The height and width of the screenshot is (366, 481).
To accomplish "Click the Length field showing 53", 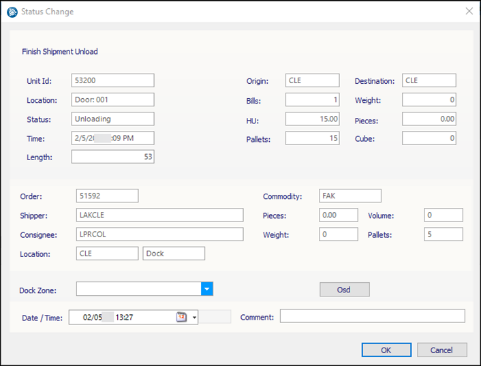I will [113, 157].
